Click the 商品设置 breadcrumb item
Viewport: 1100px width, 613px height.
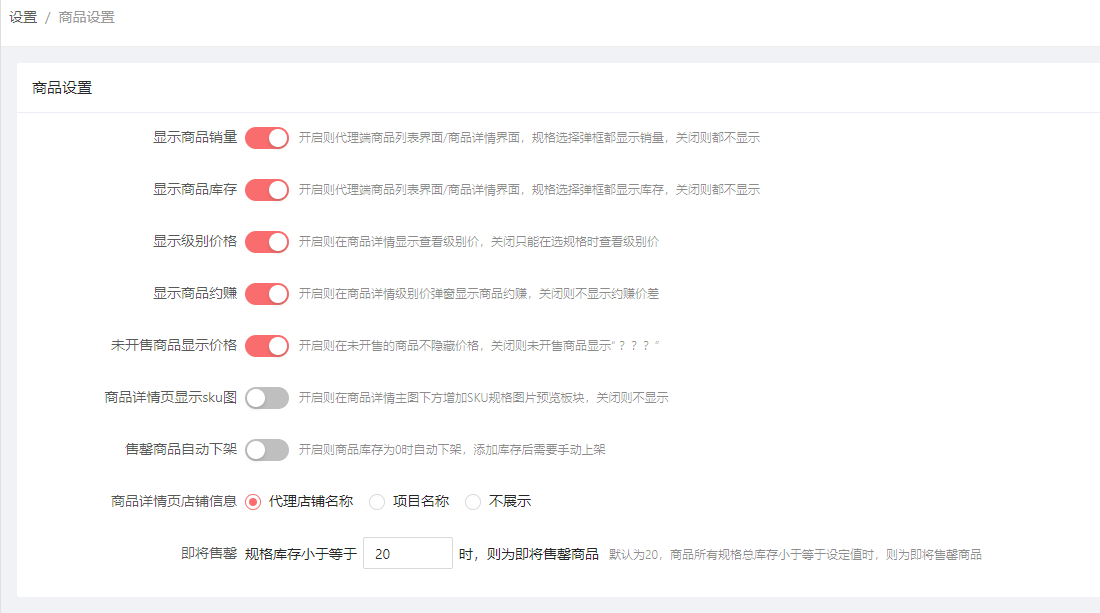pyautogui.click(x=87, y=17)
